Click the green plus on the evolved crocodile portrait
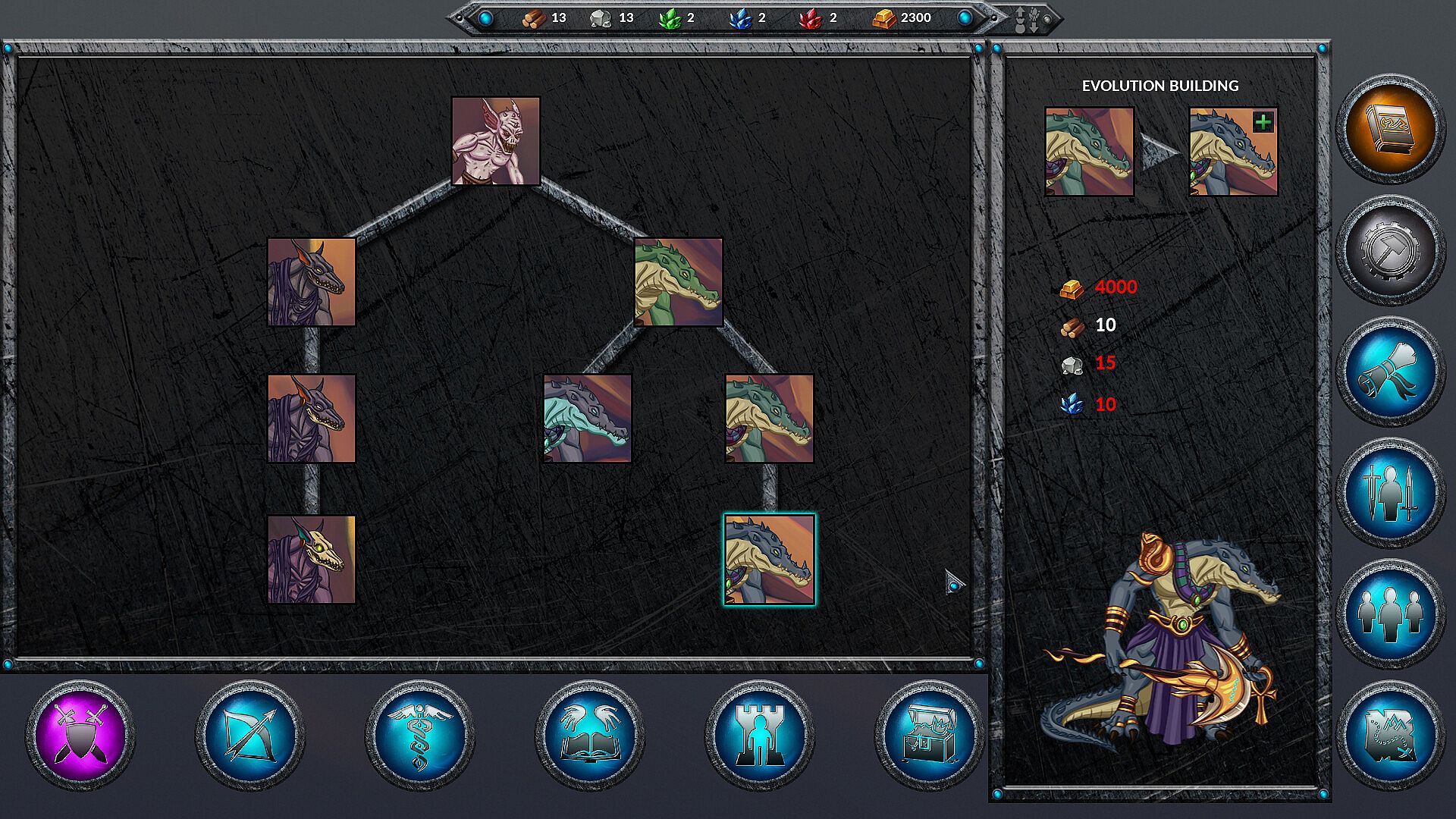This screenshot has height=819, width=1456. tap(1263, 122)
